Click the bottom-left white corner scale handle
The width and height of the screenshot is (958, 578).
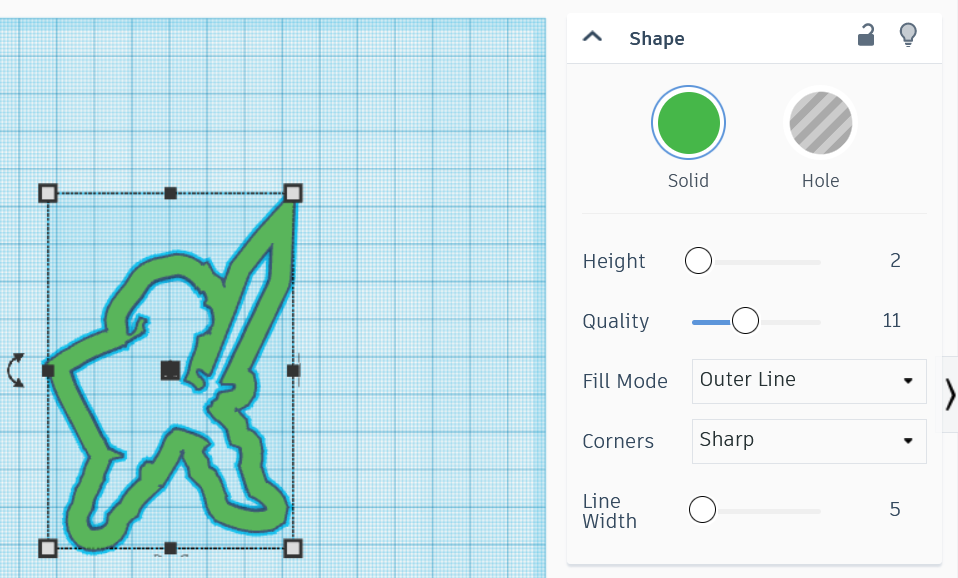[x=46, y=549]
